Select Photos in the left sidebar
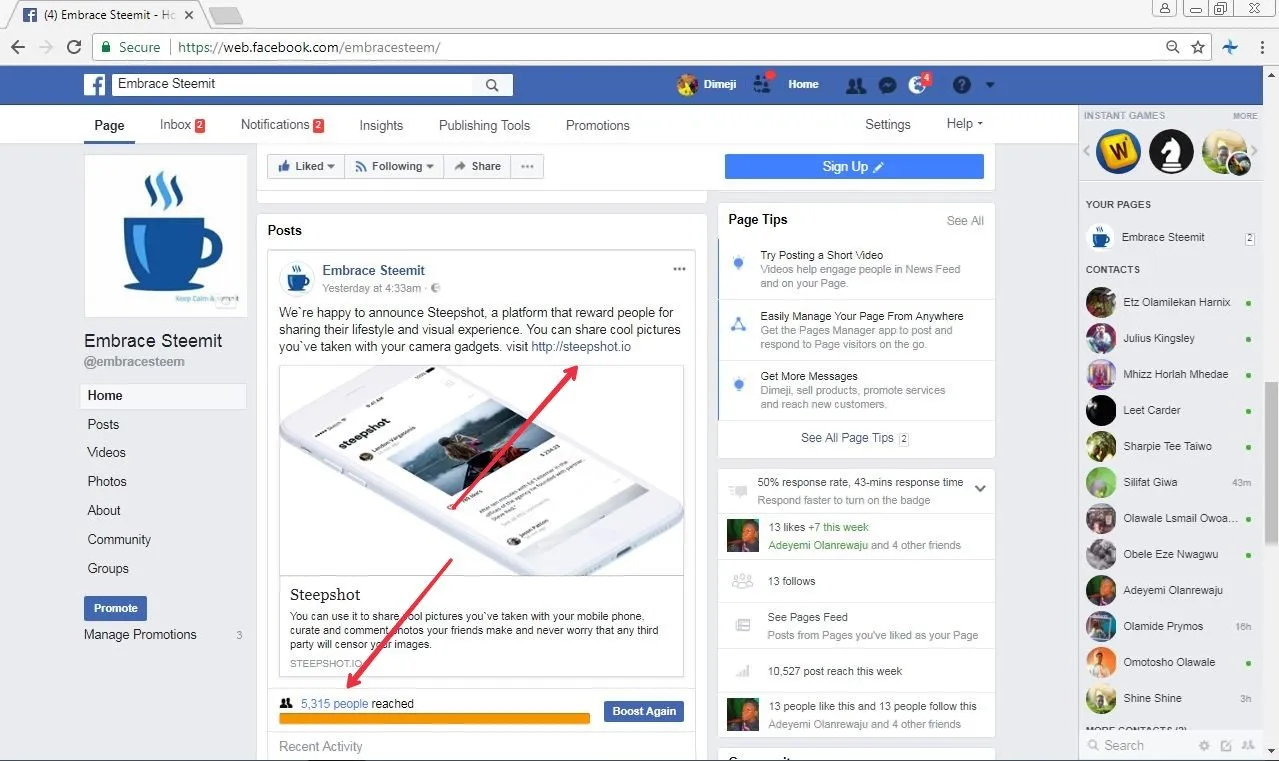1279x761 pixels. [x=107, y=482]
